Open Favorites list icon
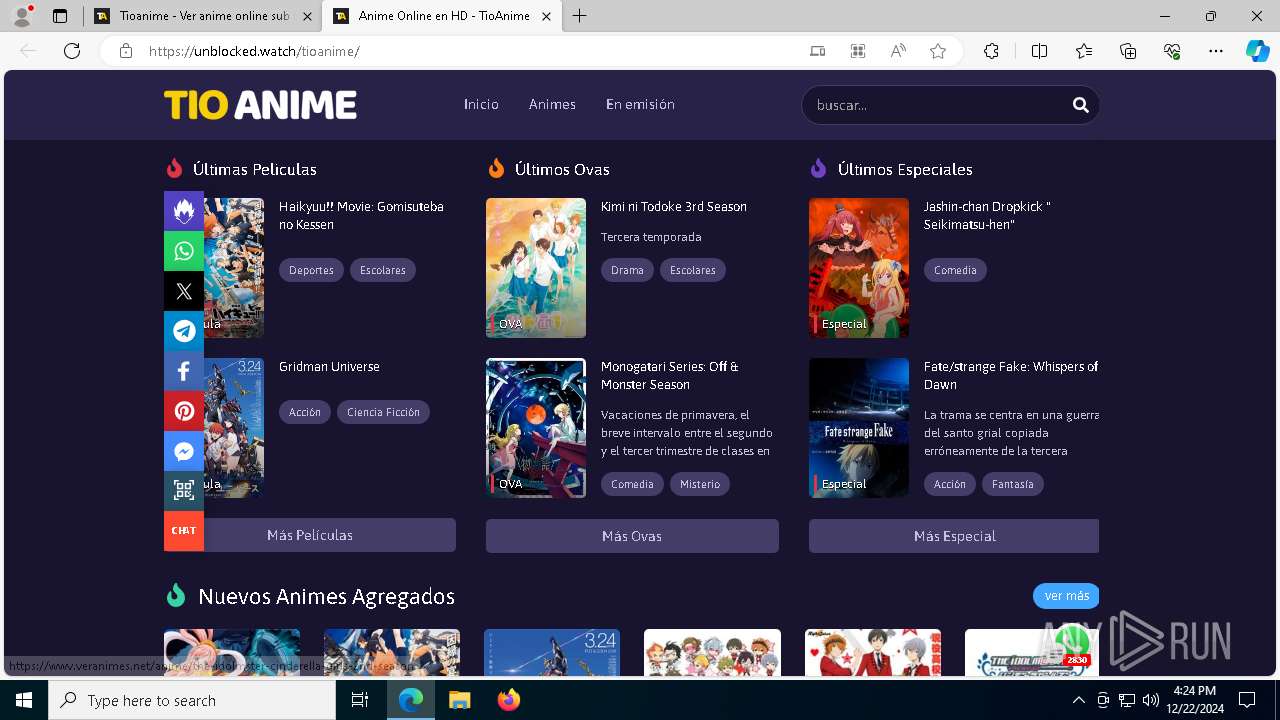Screen dimensions: 1280x720 (x=1084, y=51)
